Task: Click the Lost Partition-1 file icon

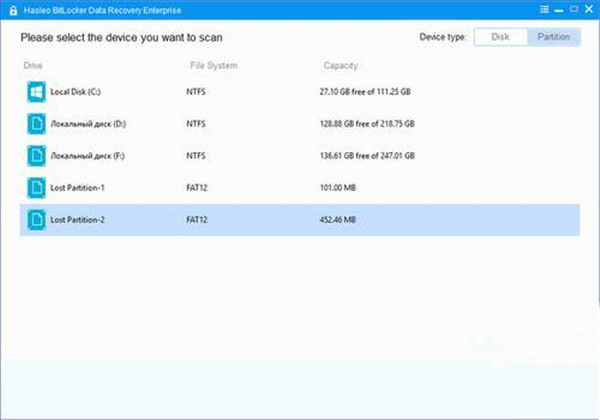Action: (x=36, y=187)
